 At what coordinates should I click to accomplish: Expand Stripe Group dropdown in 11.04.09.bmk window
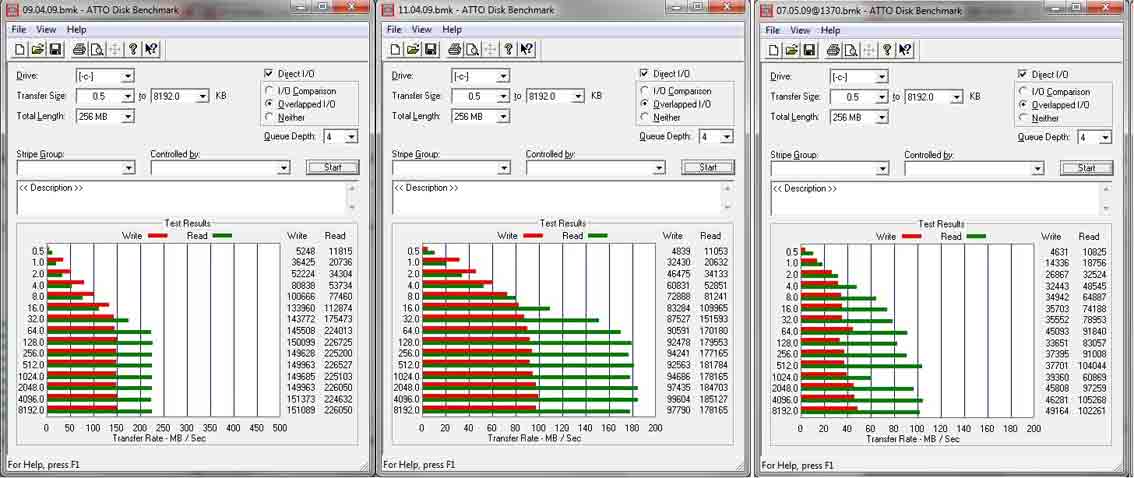[503, 168]
